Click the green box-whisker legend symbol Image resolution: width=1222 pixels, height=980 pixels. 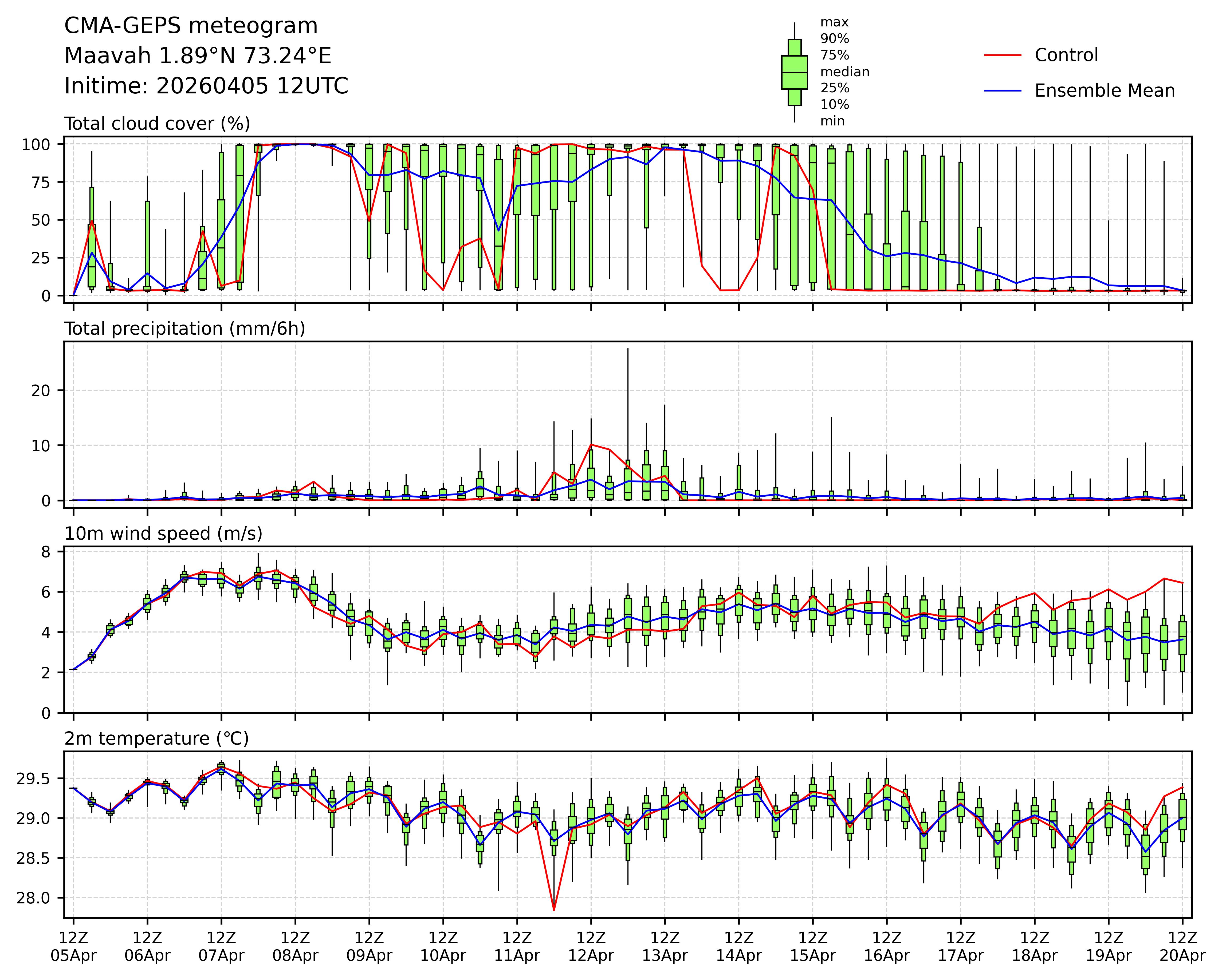[x=794, y=73]
